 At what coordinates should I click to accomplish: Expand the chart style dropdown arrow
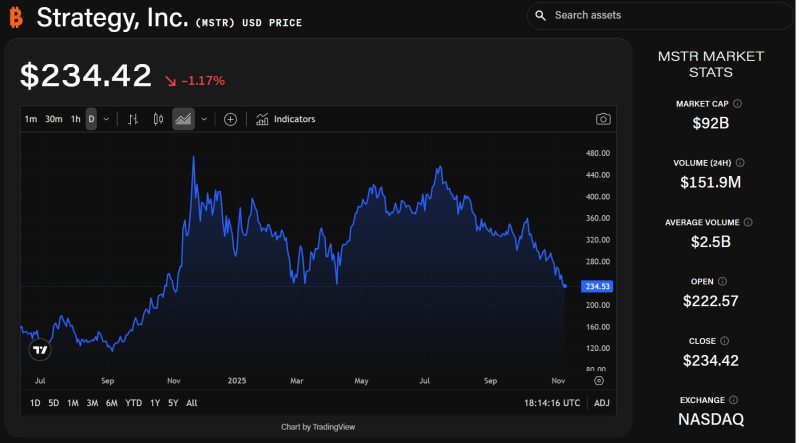pyautogui.click(x=204, y=119)
